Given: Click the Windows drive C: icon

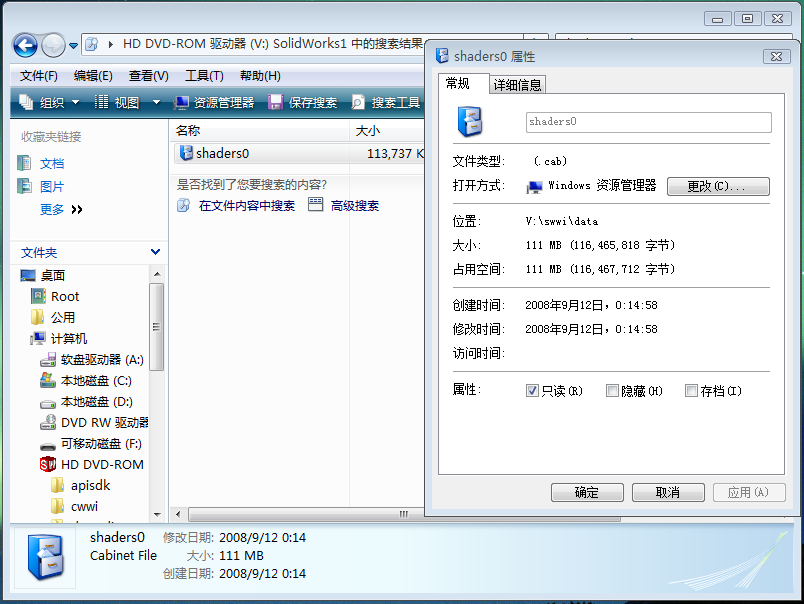Looking at the screenshot, I should pyautogui.click(x=48, y=380).
